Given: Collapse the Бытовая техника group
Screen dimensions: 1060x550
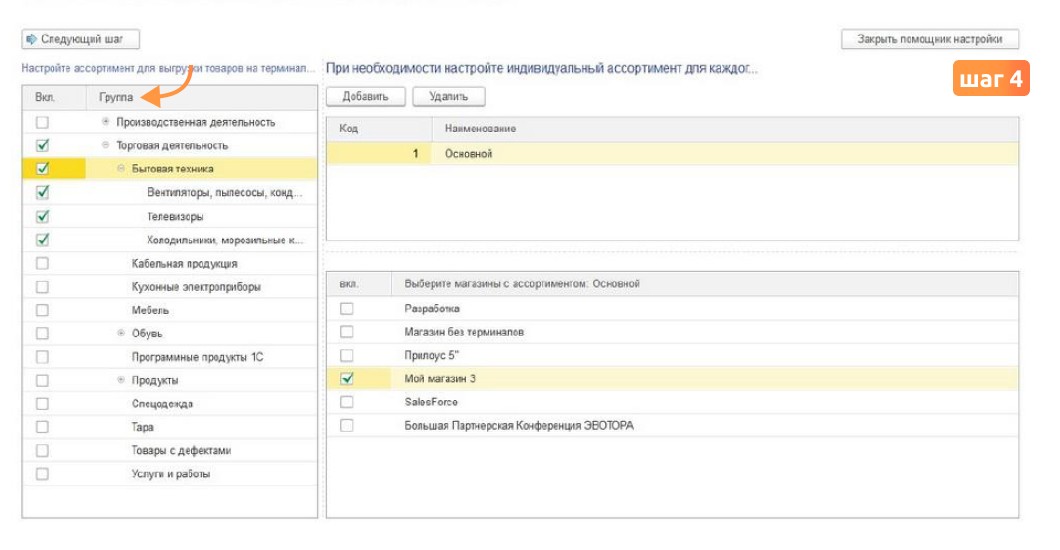Looking at the screenshot, I should (x=121, y=168).
